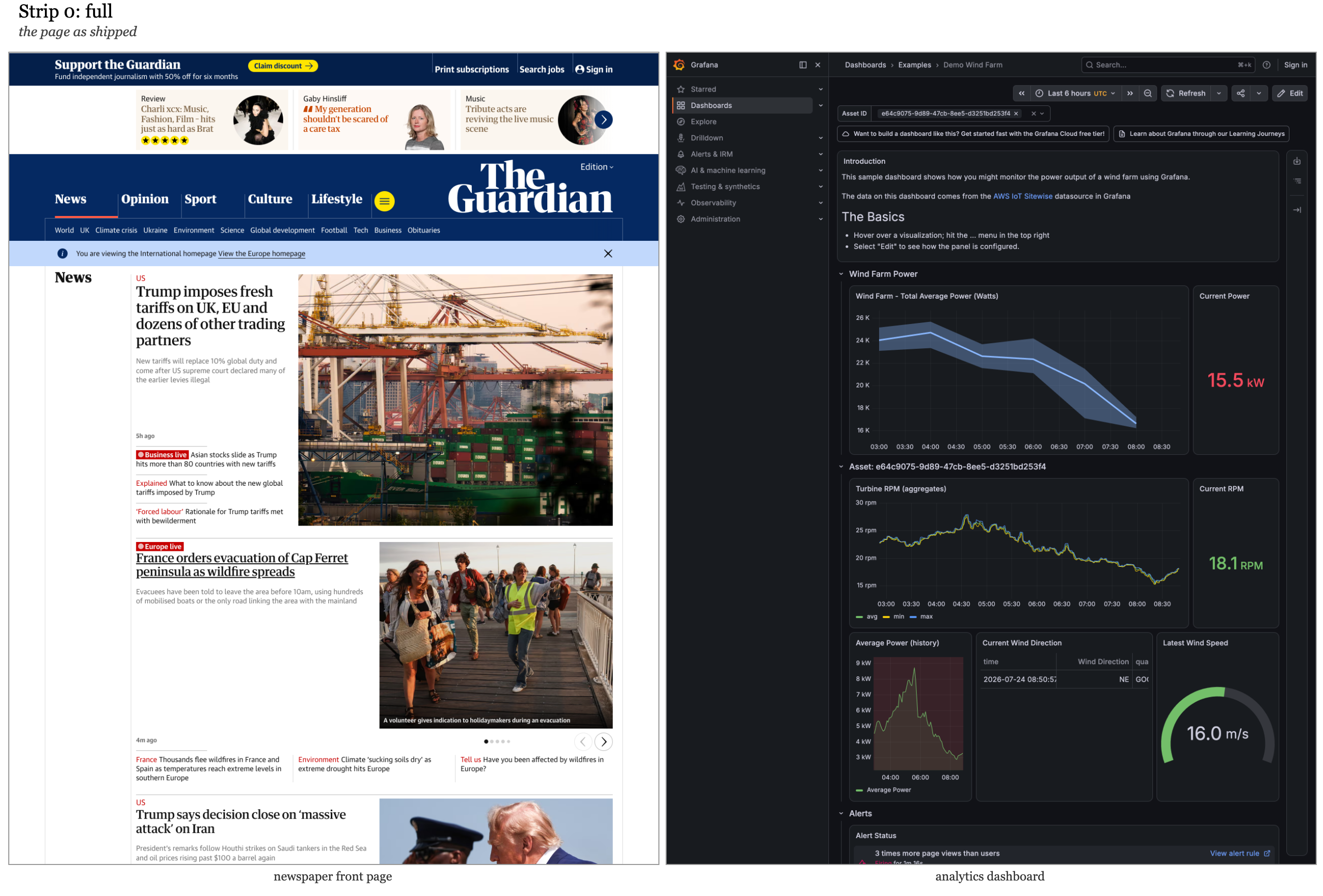Click View alert rule in Alert Status

tap(1239, 853)
